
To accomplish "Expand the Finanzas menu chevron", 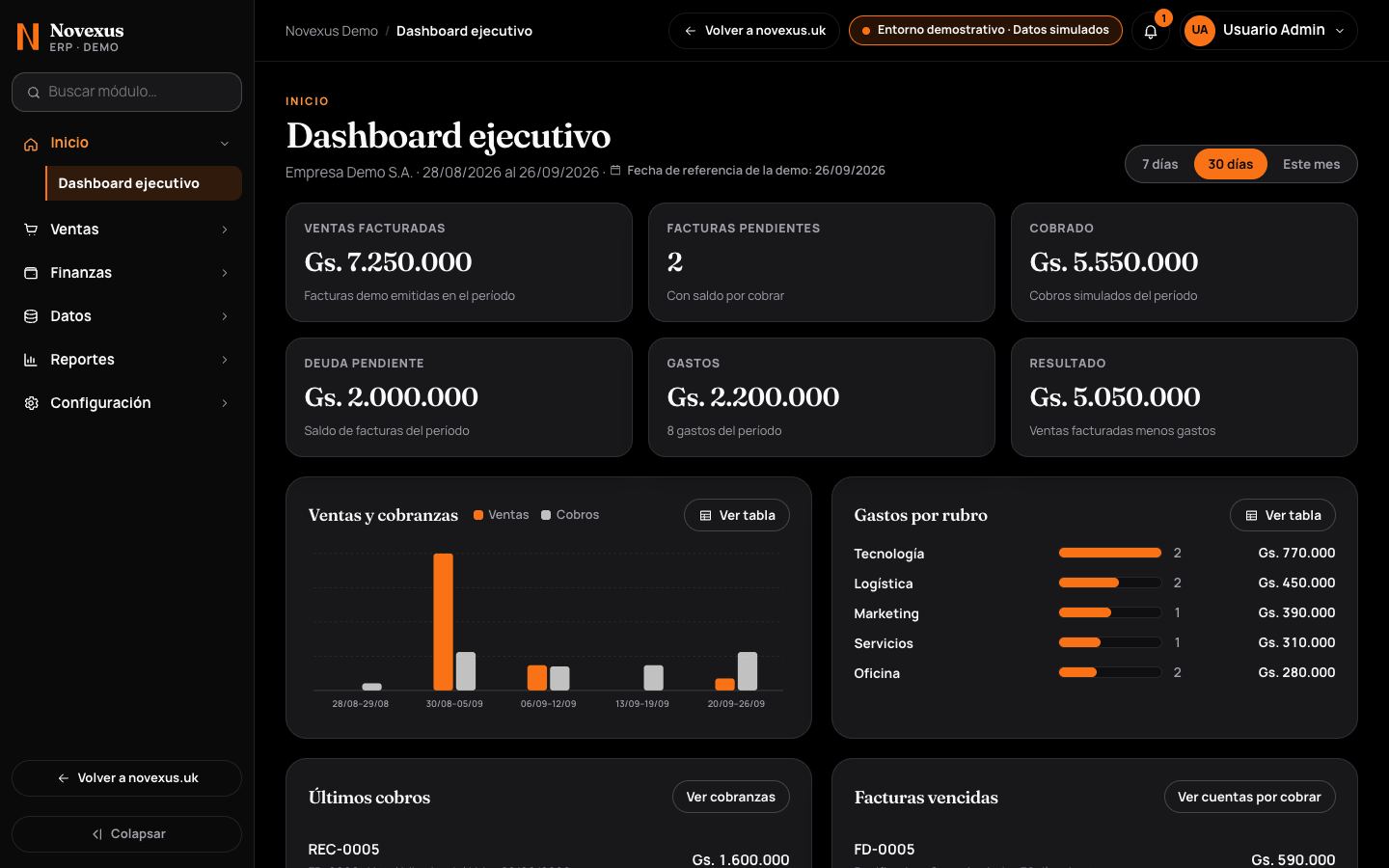I will coord(225,273).
